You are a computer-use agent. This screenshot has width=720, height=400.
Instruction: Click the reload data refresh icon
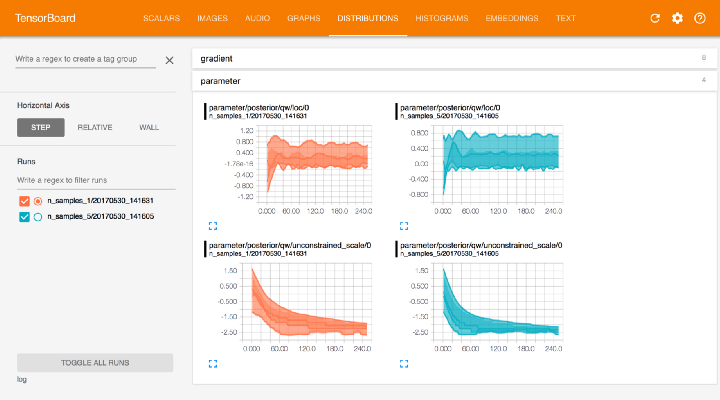(655, 18)
